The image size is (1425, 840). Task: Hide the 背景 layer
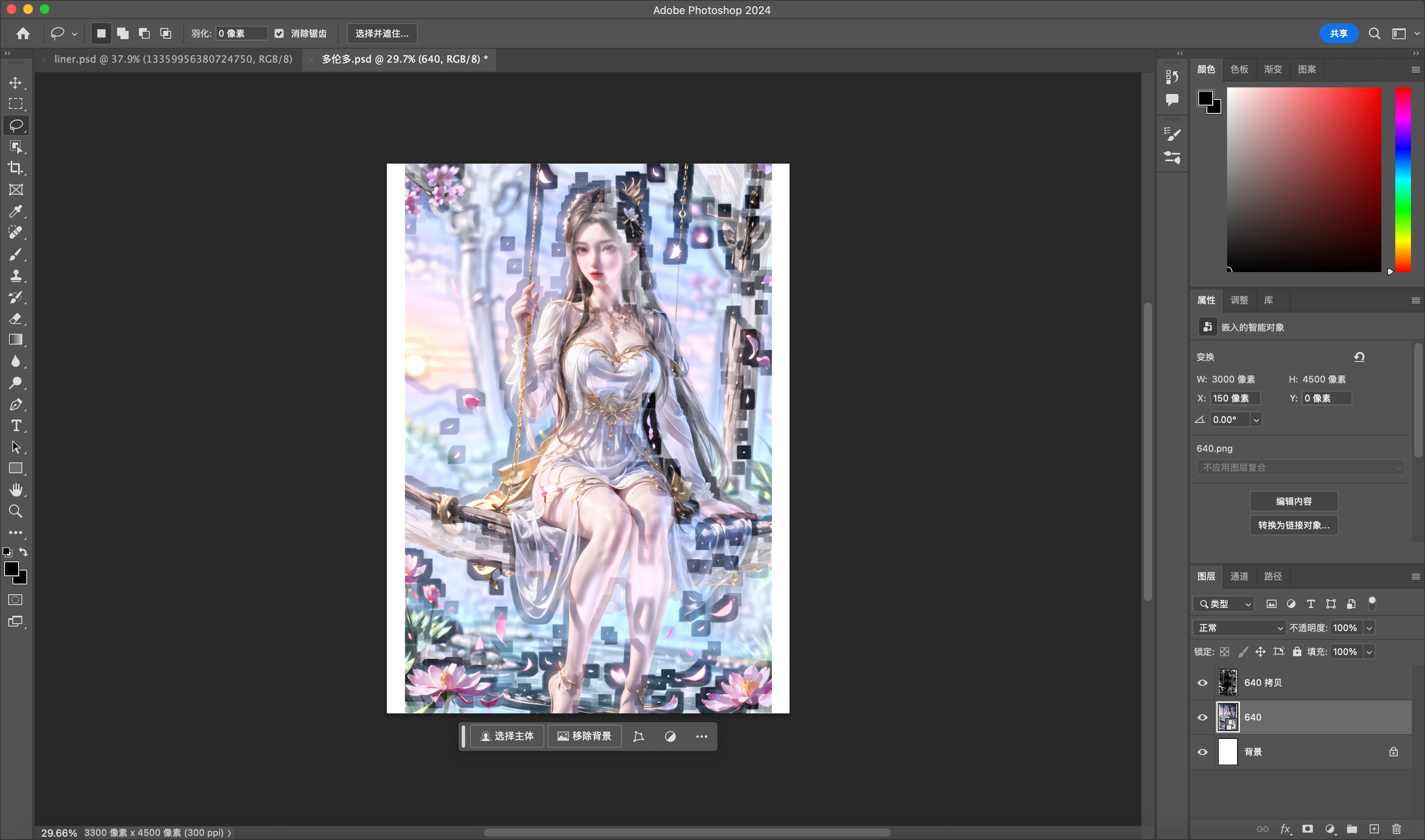[1202, 752]
